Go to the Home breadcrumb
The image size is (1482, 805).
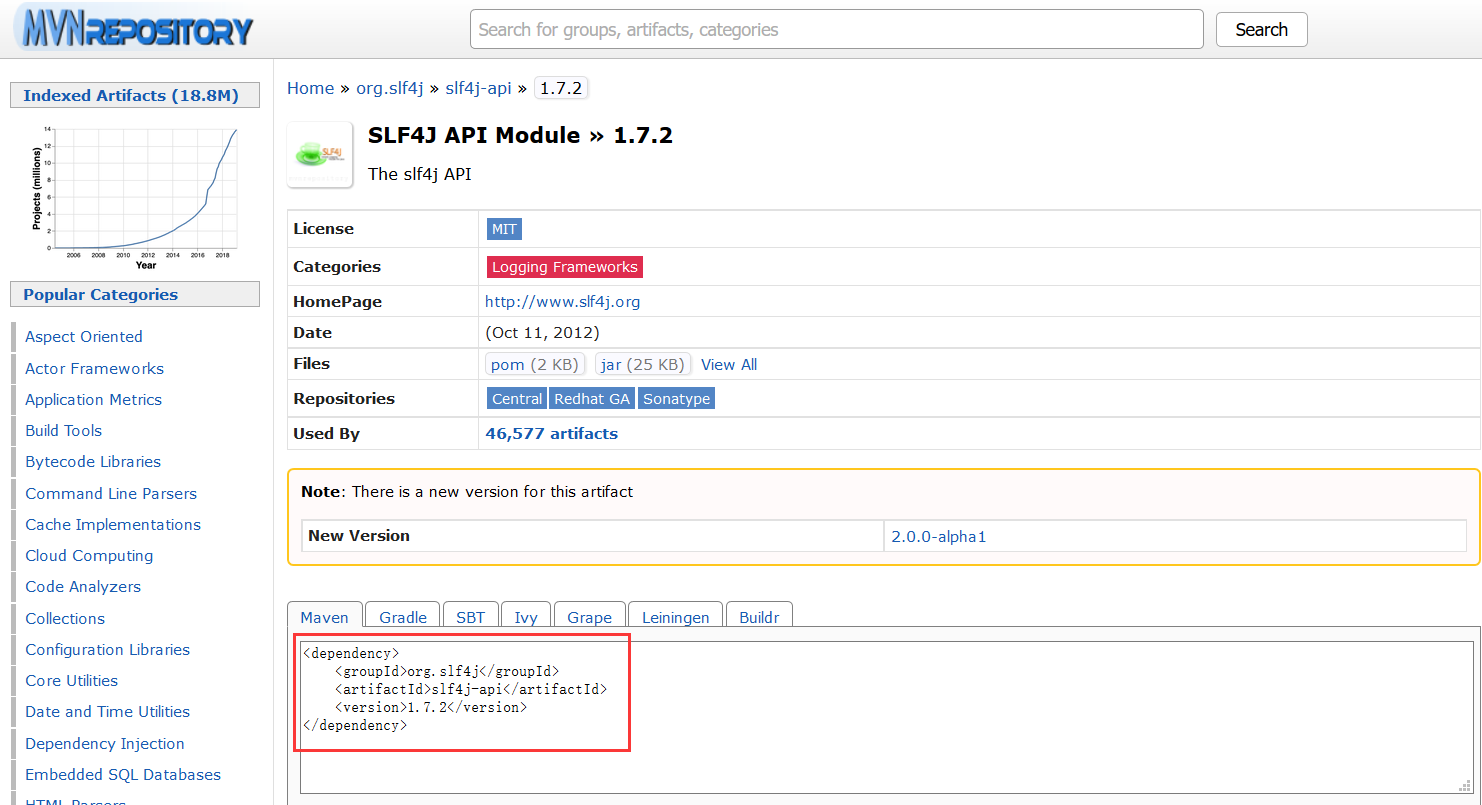[310, 88]
